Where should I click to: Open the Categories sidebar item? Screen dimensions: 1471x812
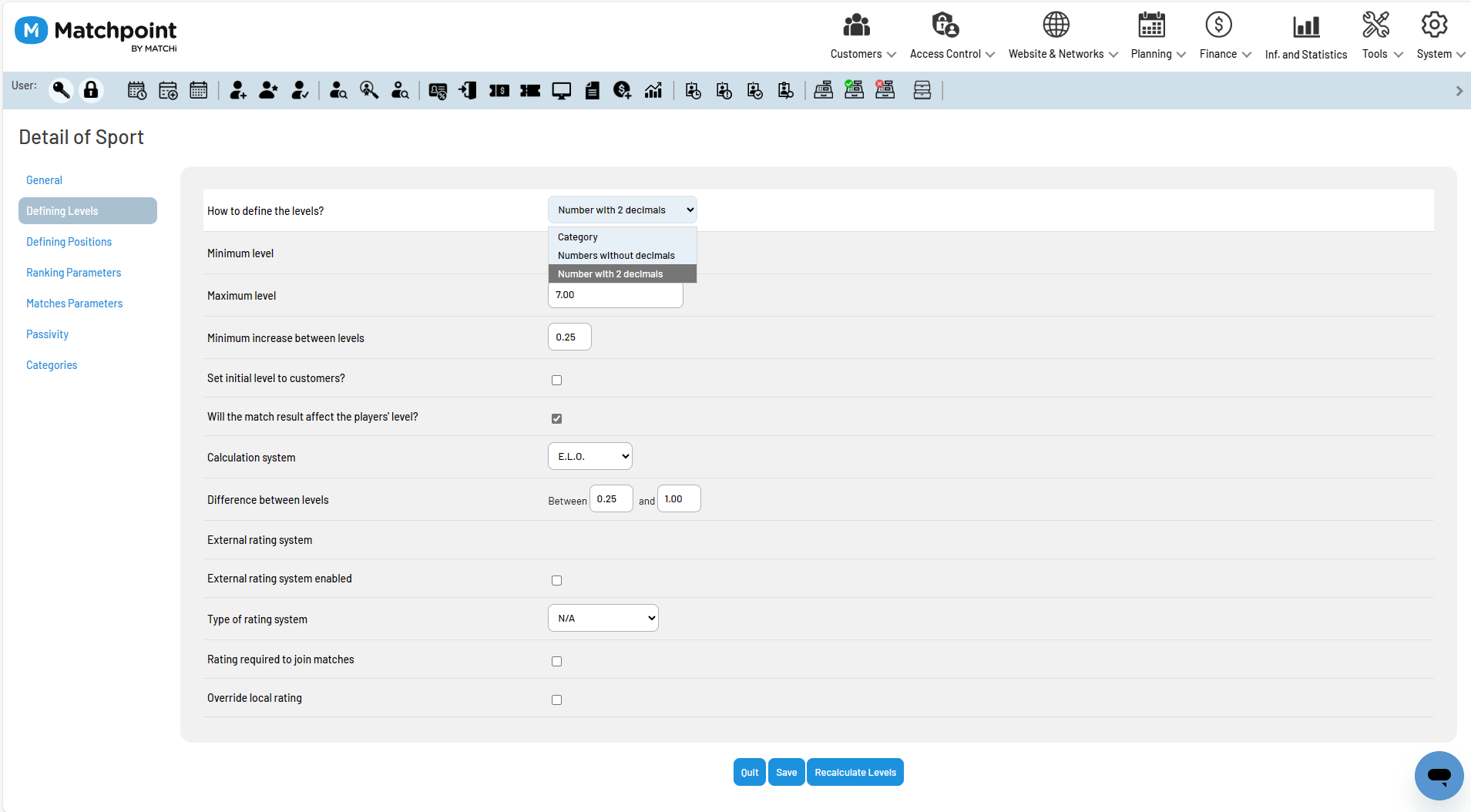[52, 365]
